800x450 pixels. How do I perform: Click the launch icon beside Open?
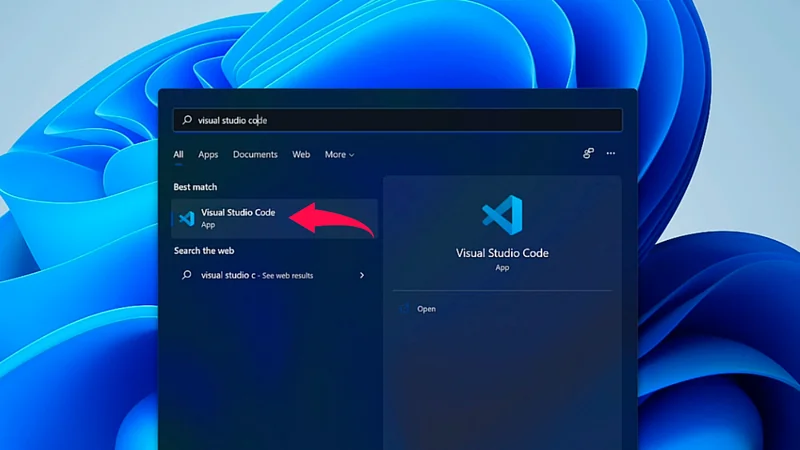[x=405, y=309]
